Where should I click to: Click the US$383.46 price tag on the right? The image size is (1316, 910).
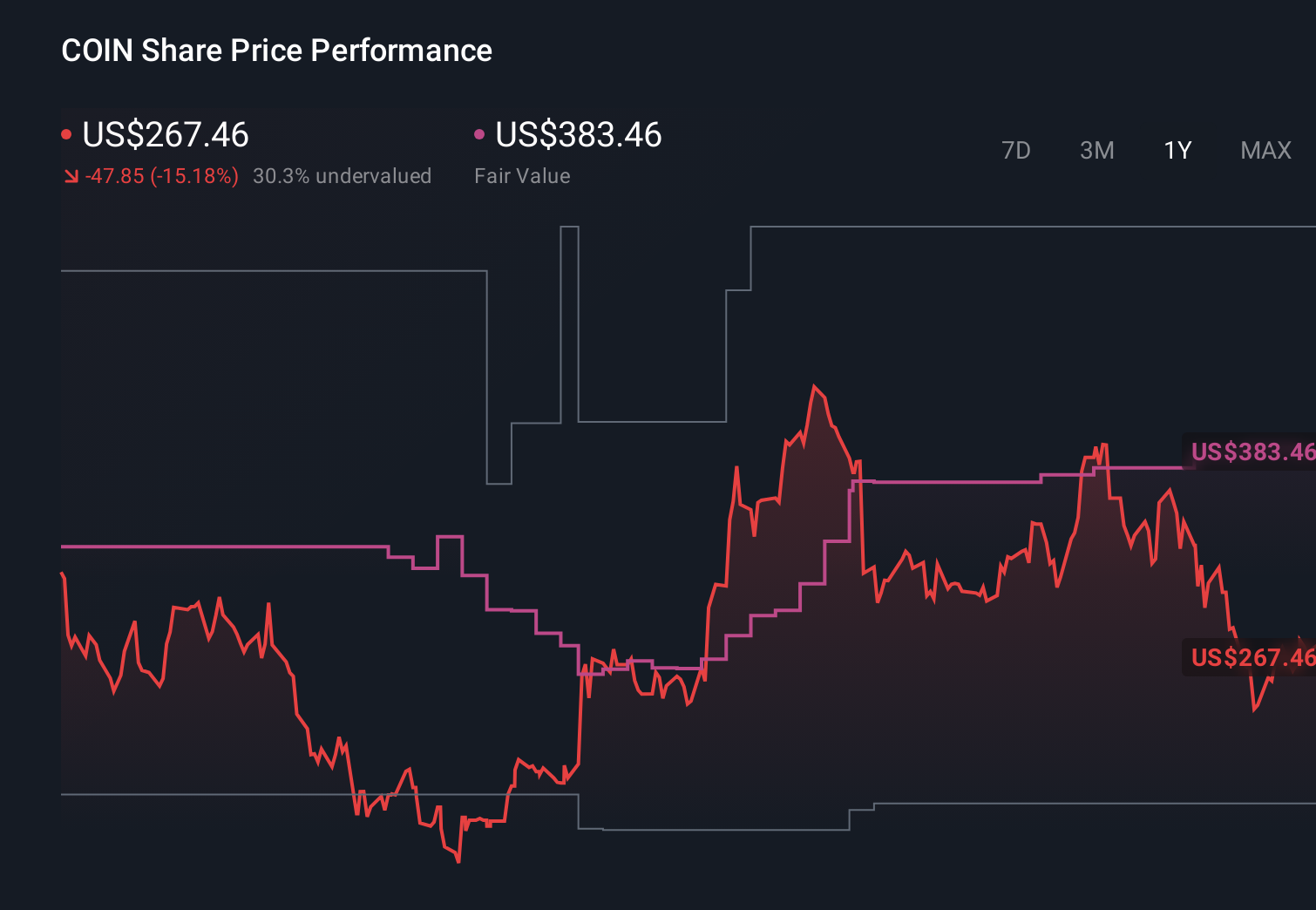tap(1251, 452)
